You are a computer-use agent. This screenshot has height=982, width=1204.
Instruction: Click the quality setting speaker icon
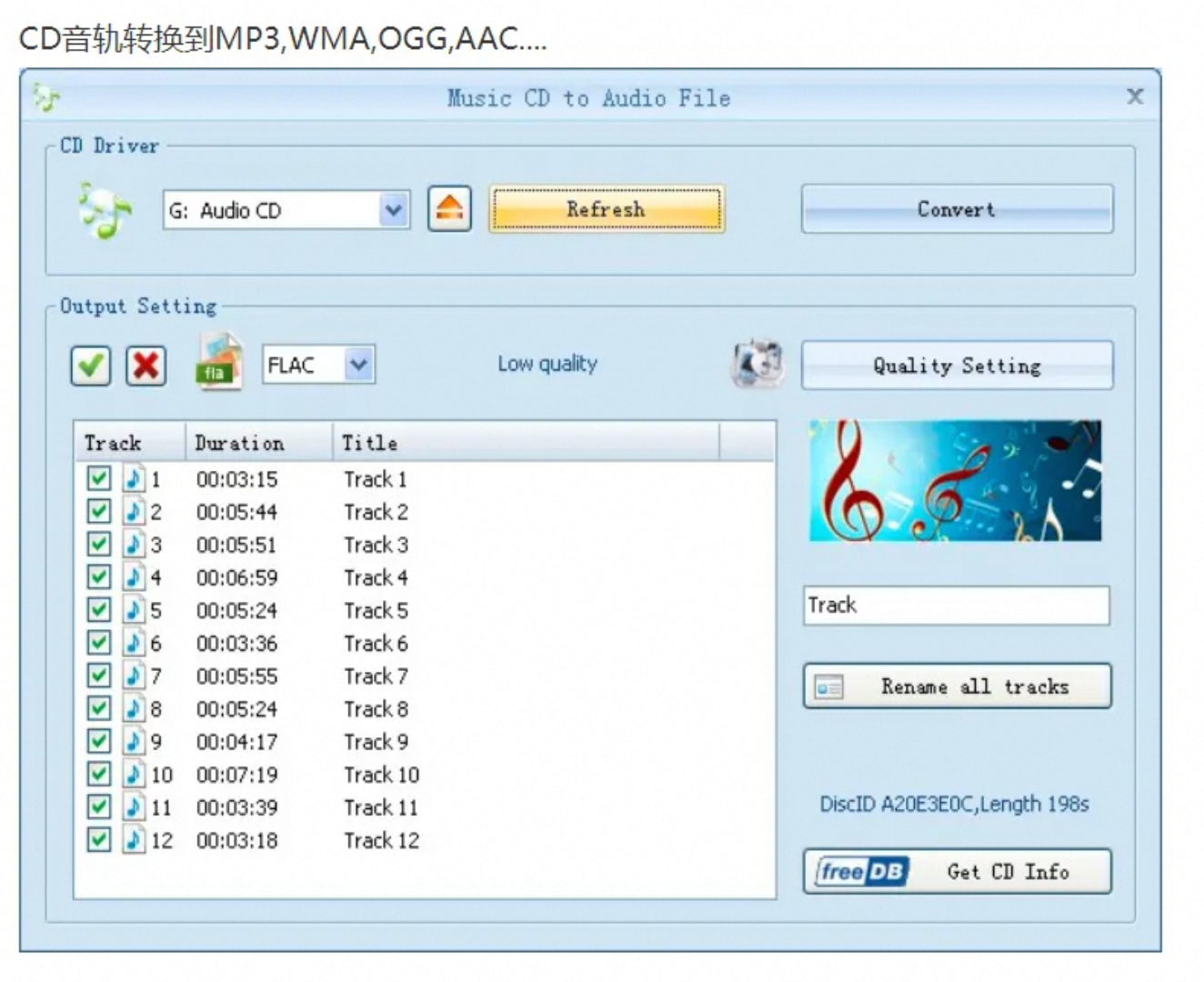coord(758,364)
